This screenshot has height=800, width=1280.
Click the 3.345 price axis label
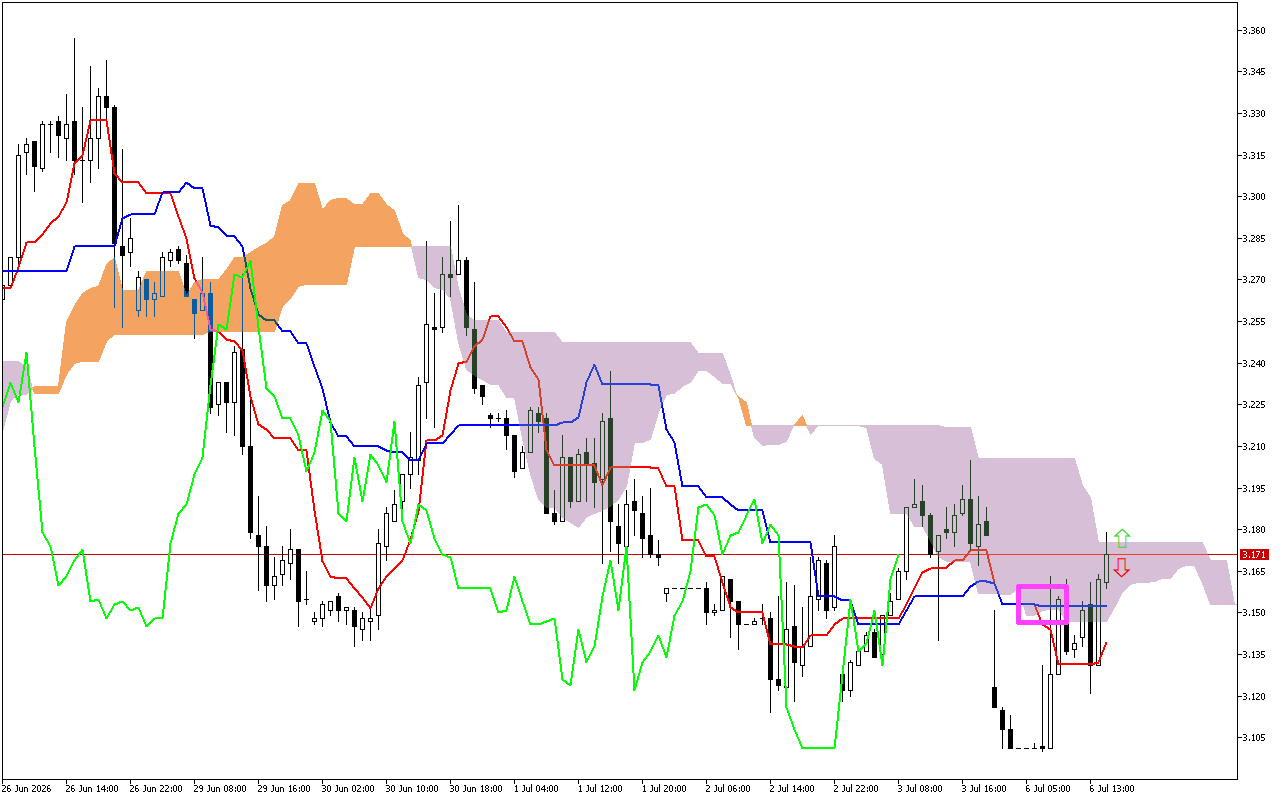[1254, 72]
